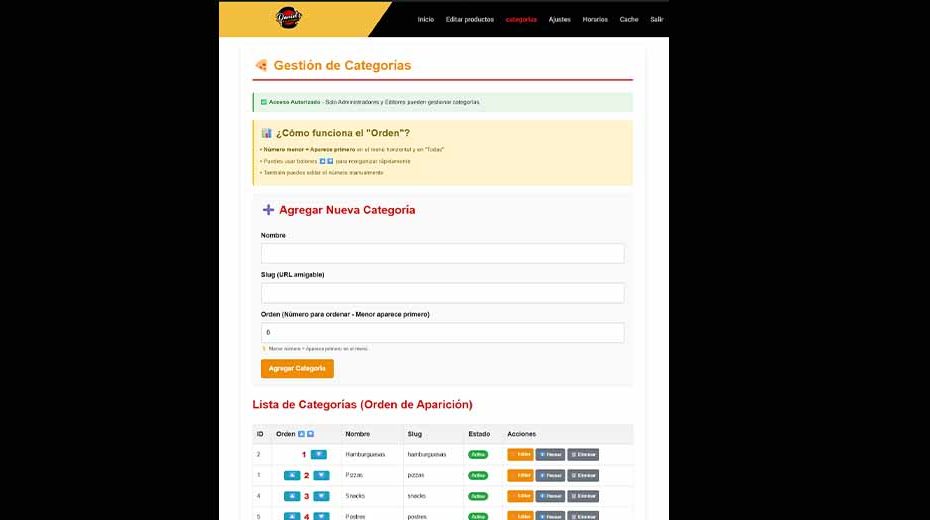Move Hamburguesas down in order

(319, 454)
